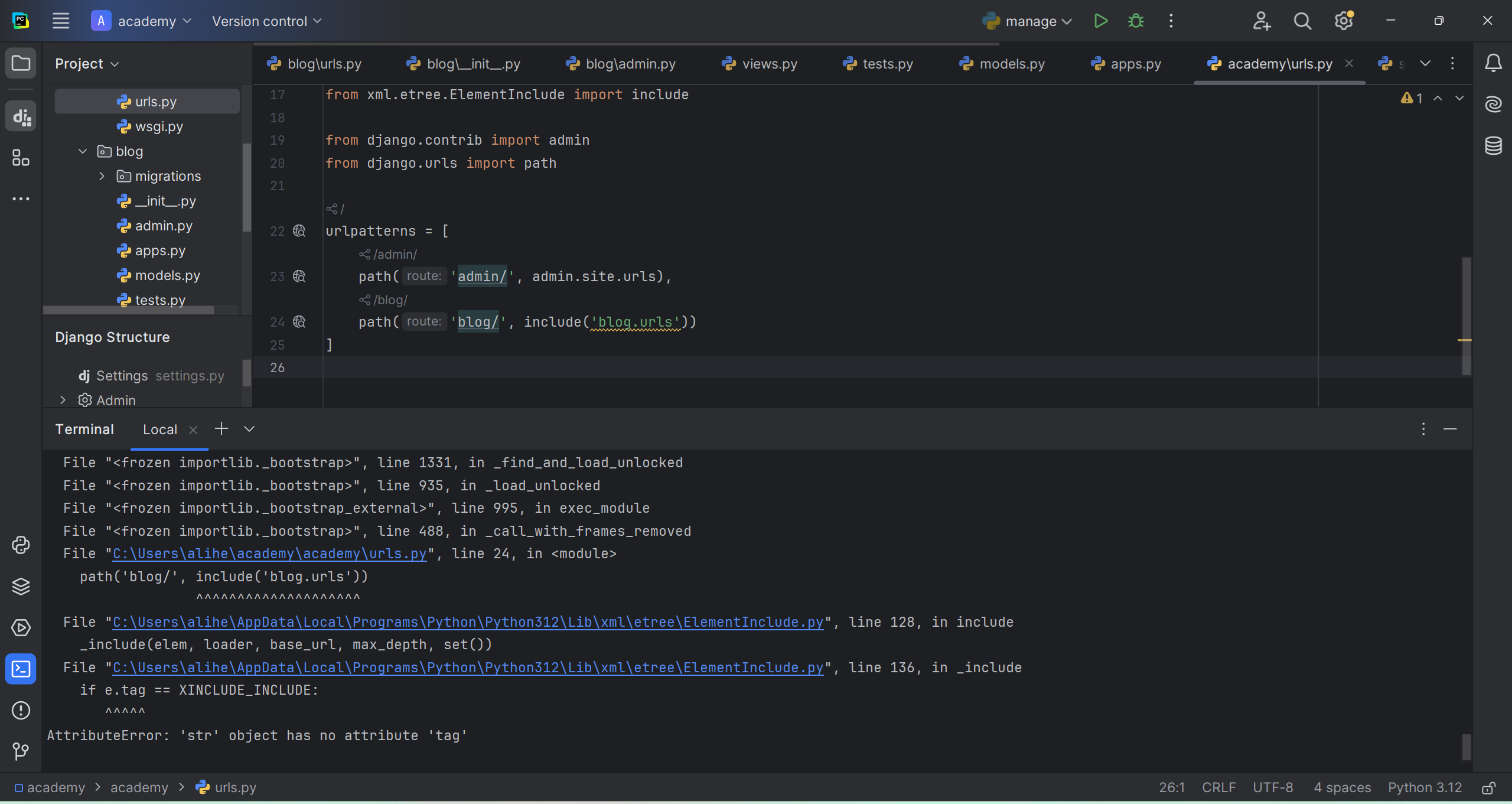The height and width of the screenshot is (804, 1512).
Task: Open terminal options three-dot menu
Action: click(x=1423, y=429)
